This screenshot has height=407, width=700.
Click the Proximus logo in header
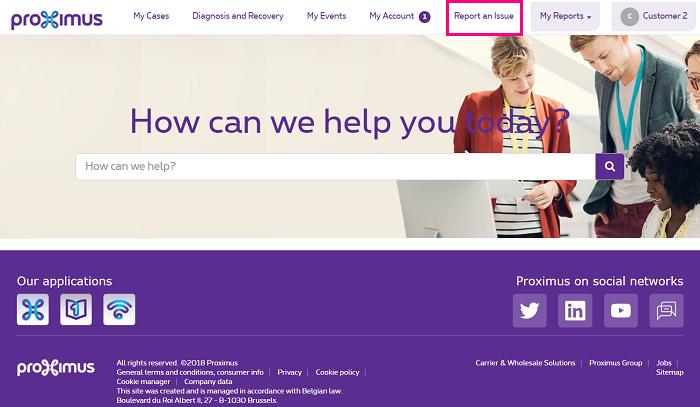point(57,19)
